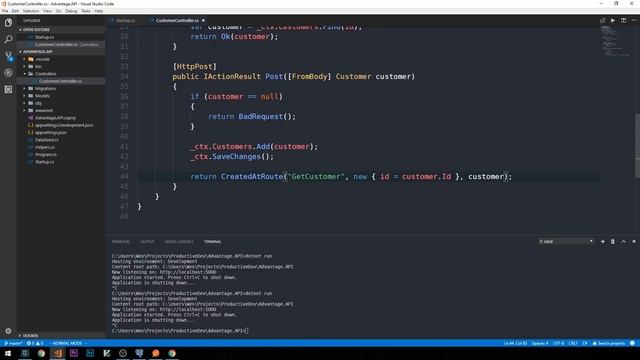Screen dimensions: 640x360
Task: Open the Source Control view
Action: 8,56
